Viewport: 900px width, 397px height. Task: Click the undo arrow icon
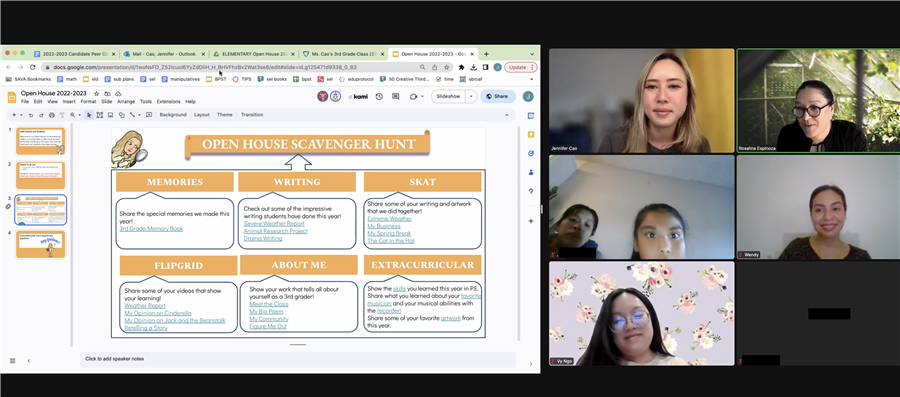[31, 115]
